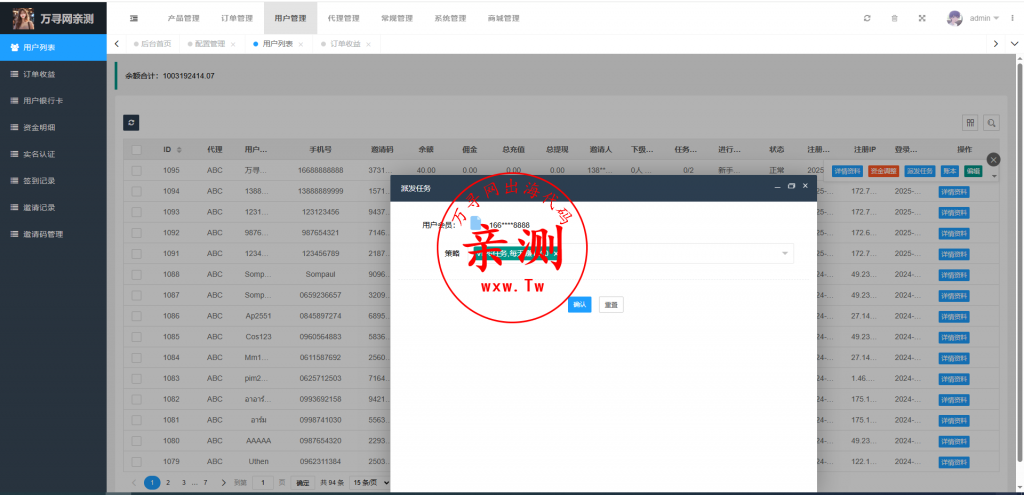The height and width of the screenshot is (495, 1024).
Task: Open the admin account dropdown
Action: pos(985,18)
